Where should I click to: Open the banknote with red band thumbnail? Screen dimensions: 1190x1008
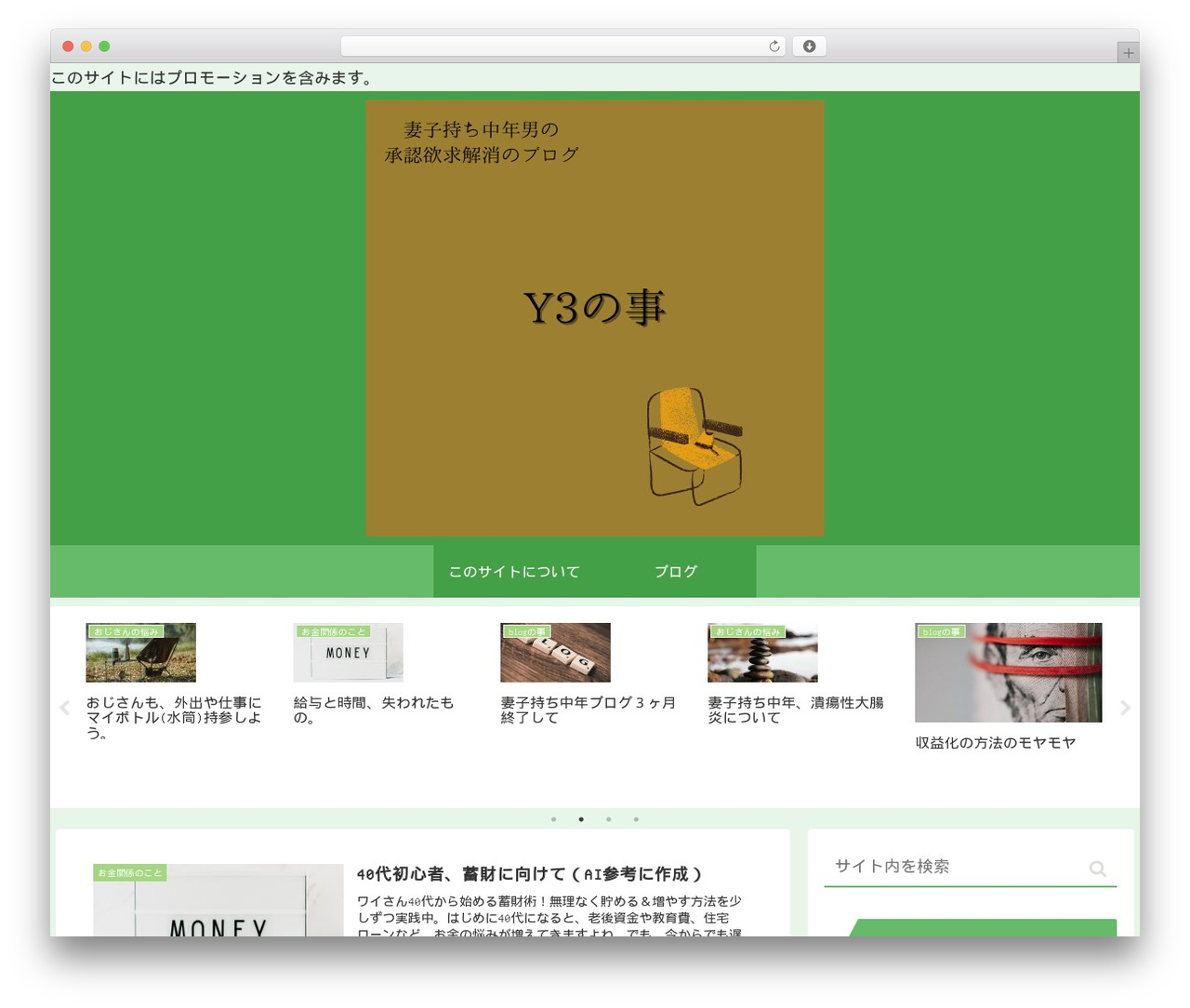click(1009, 672)
